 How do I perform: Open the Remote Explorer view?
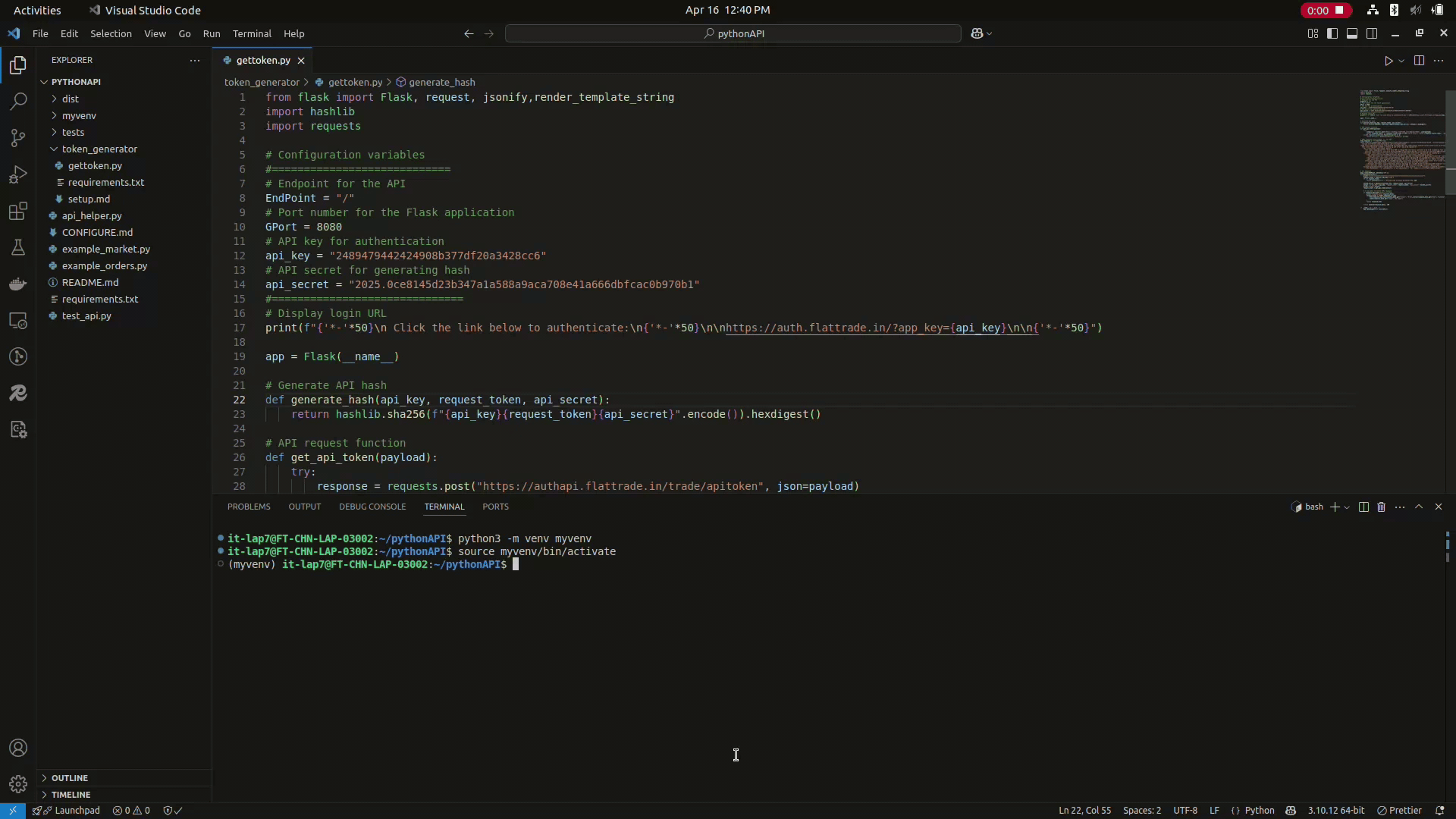[x=18, y=320]
